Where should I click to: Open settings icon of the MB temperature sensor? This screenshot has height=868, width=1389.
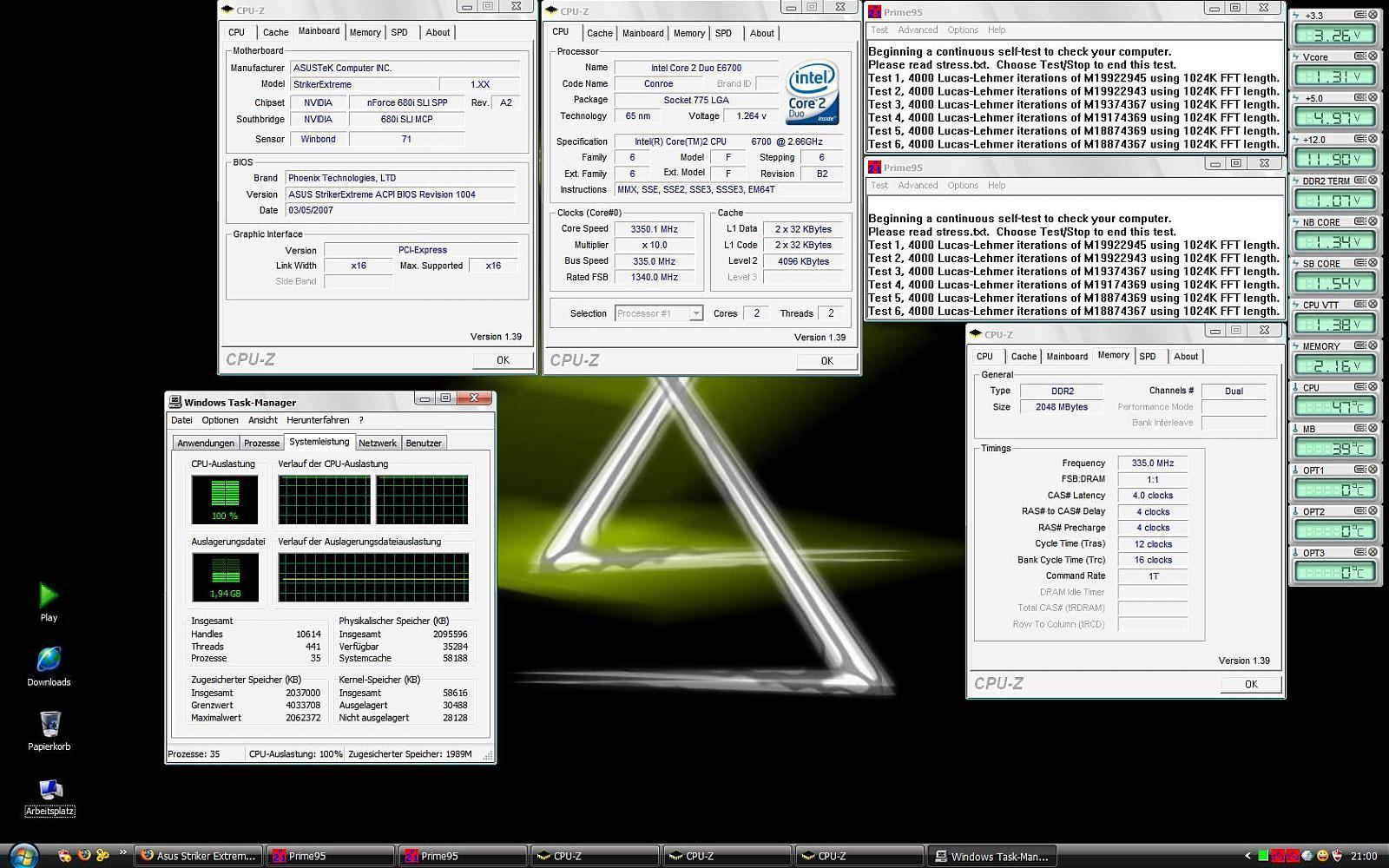1360,428
